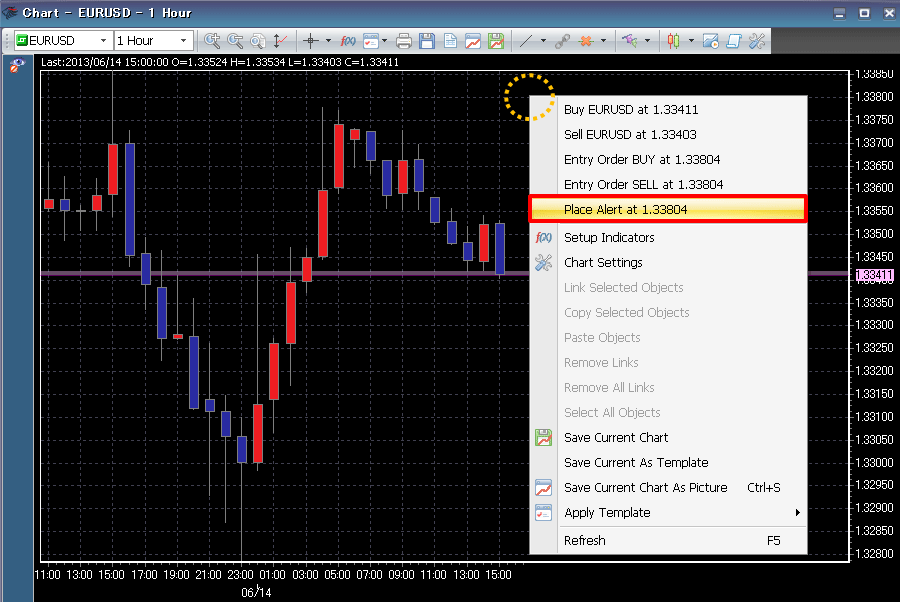Select Save Current Chart As Picture
This screenshot has height=602, width=900.
tap(668, 488)
